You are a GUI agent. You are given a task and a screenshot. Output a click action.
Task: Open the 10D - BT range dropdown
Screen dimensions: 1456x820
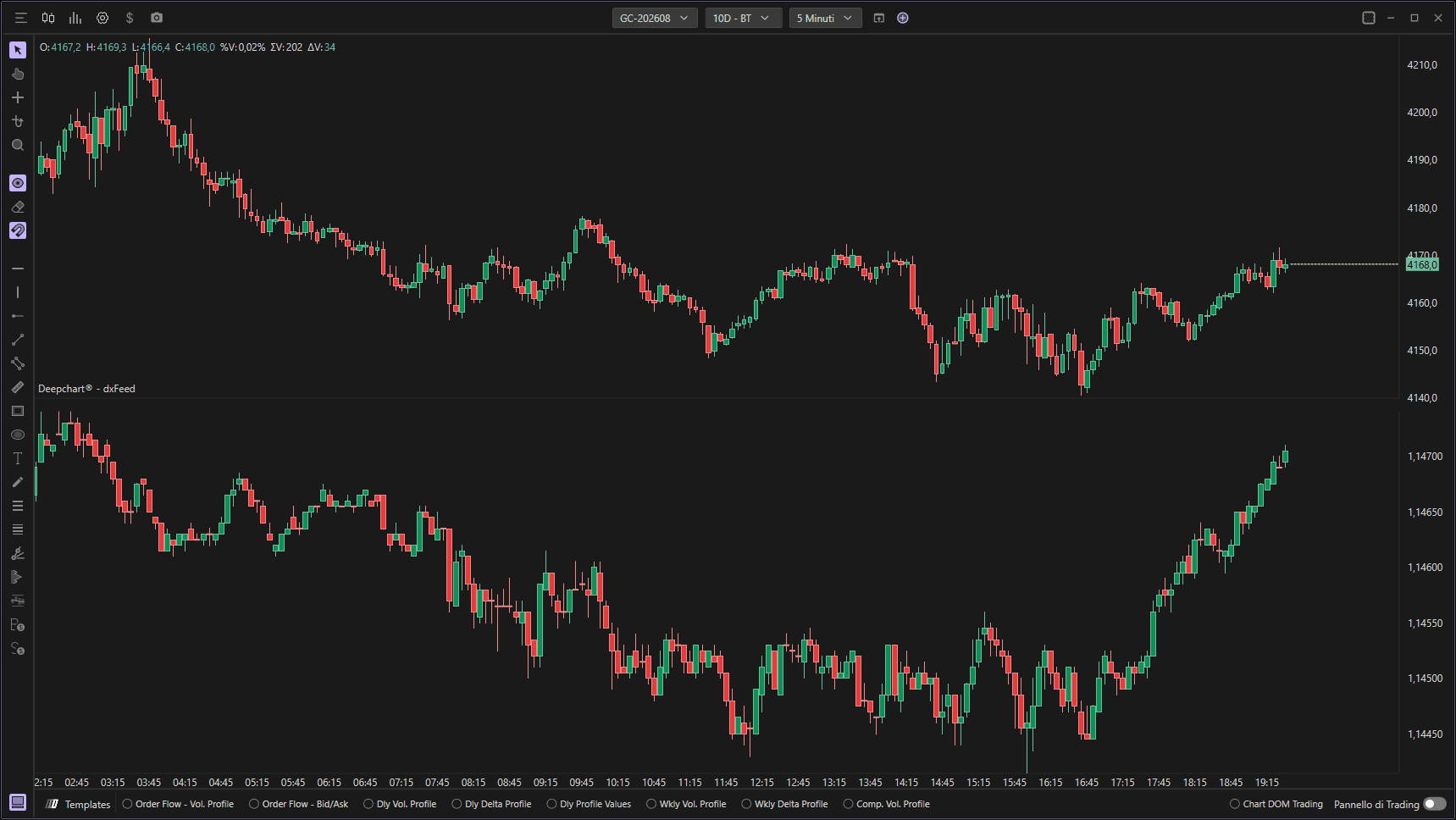[x=743, y=18]
